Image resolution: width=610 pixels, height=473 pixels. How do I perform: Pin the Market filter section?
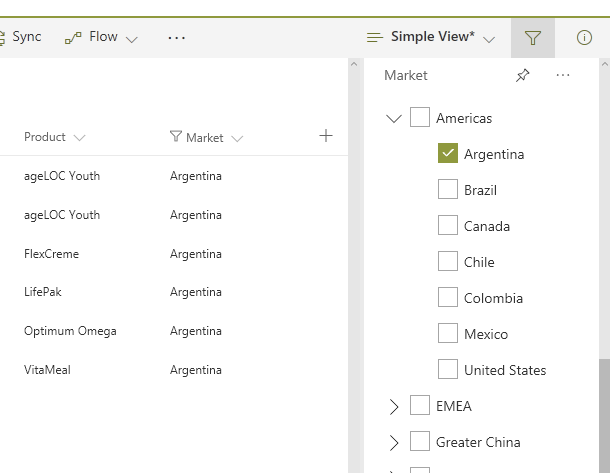tap(522, 76)
